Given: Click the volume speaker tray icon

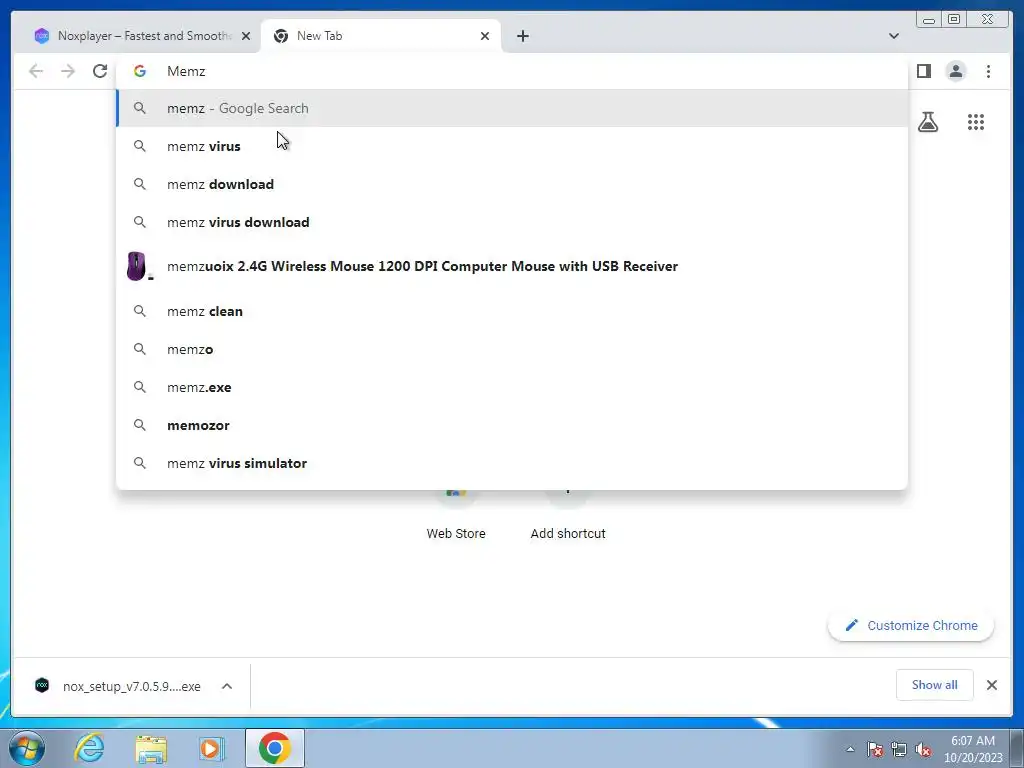Looking at the screenshot, I should [923, 749].
